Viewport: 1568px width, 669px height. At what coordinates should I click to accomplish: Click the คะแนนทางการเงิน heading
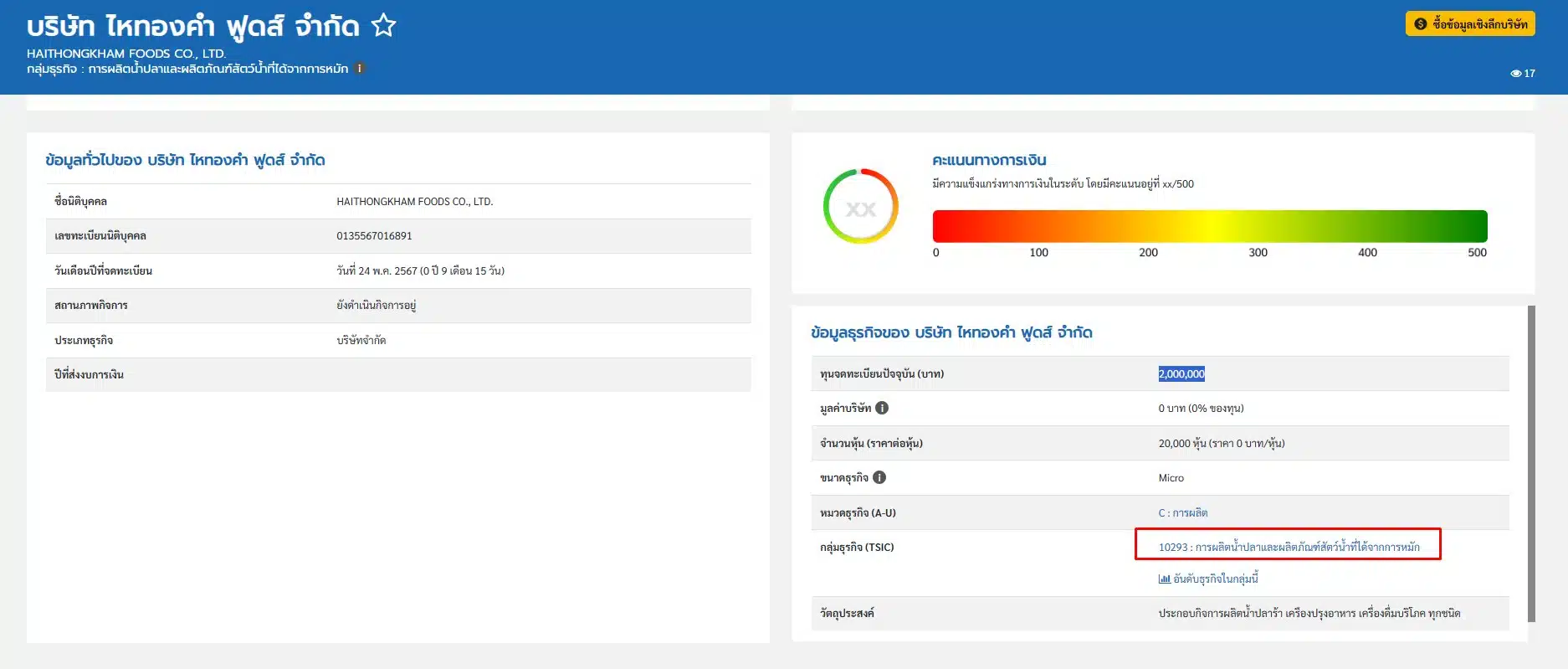coord(989,160)
